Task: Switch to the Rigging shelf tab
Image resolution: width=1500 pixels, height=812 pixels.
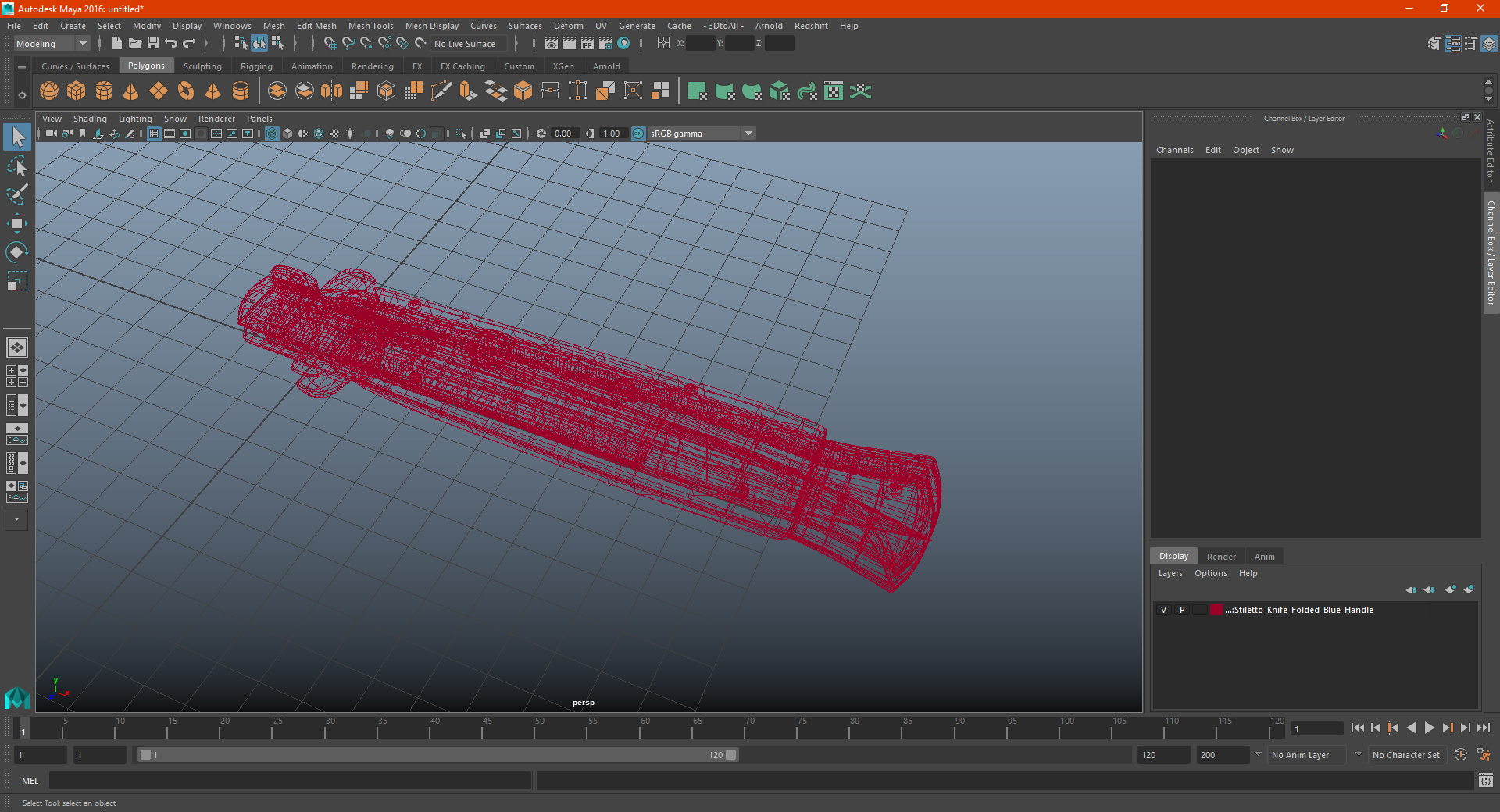Action: [x=256, y=66]
